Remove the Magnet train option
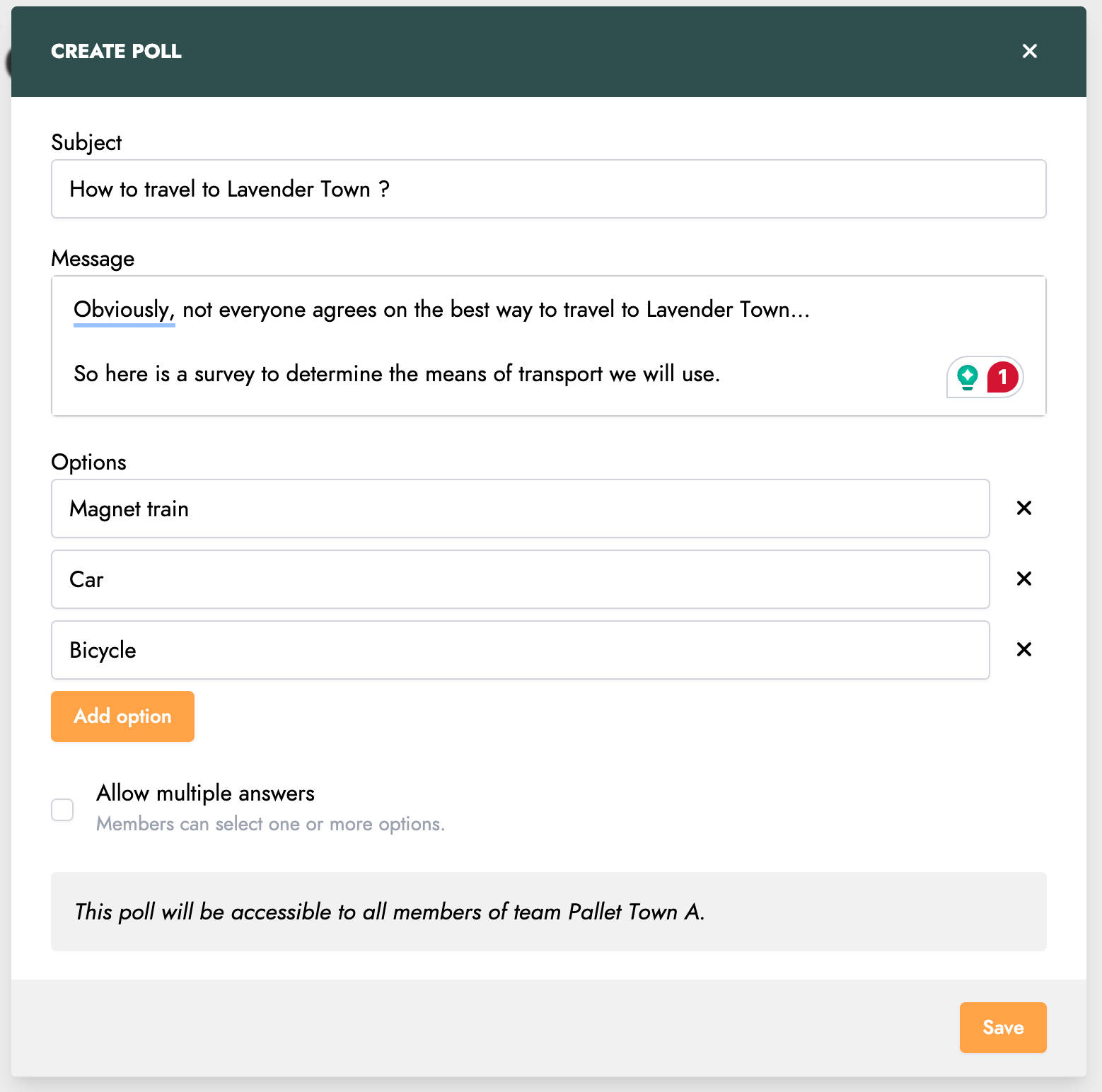1102x1092 pixels. click(x=1023, y=508)
